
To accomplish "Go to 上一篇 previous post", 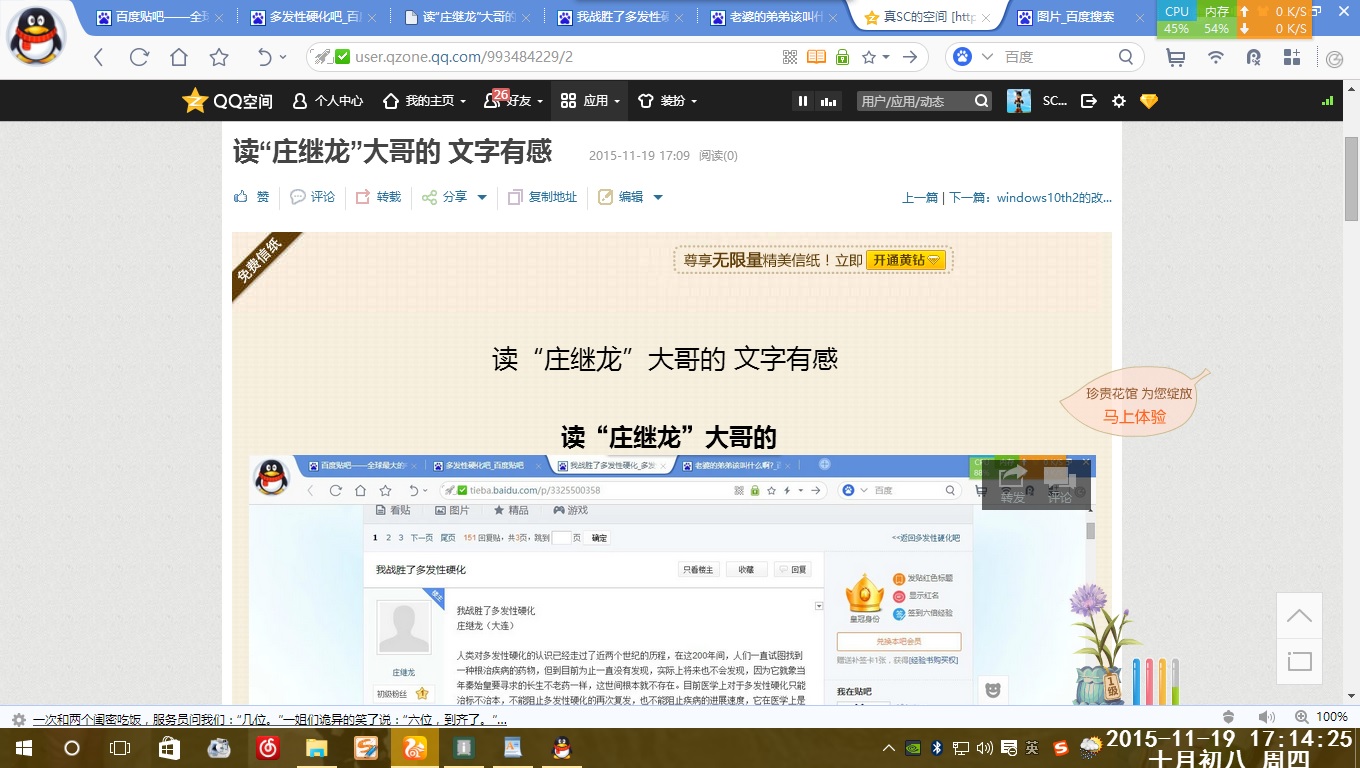I will 920,198.
